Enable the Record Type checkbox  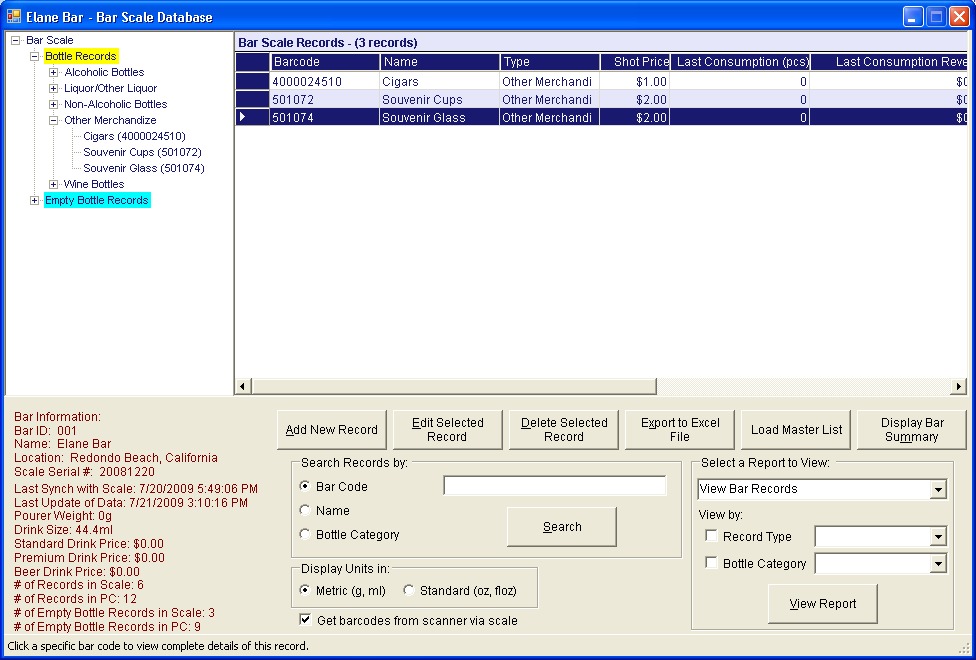711,536
